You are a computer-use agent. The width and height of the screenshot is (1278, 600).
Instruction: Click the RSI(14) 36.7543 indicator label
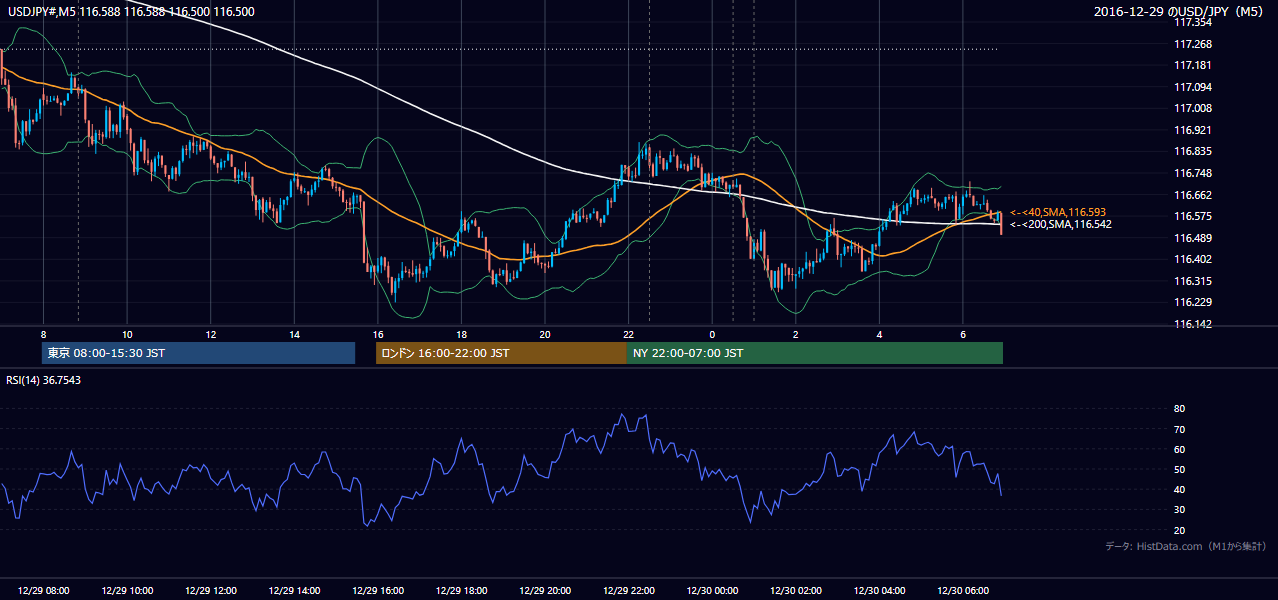coord(43,380)
